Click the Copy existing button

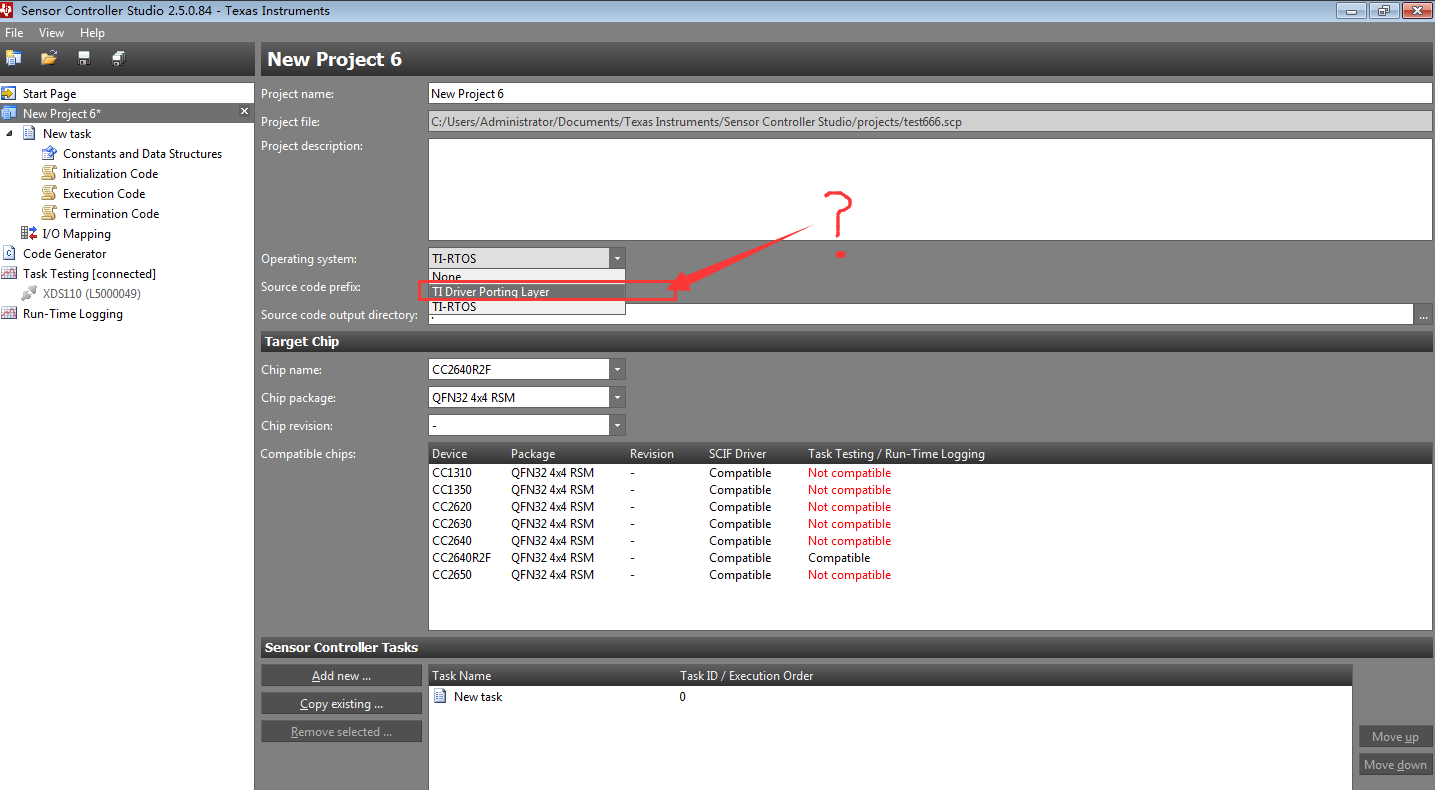341,704
